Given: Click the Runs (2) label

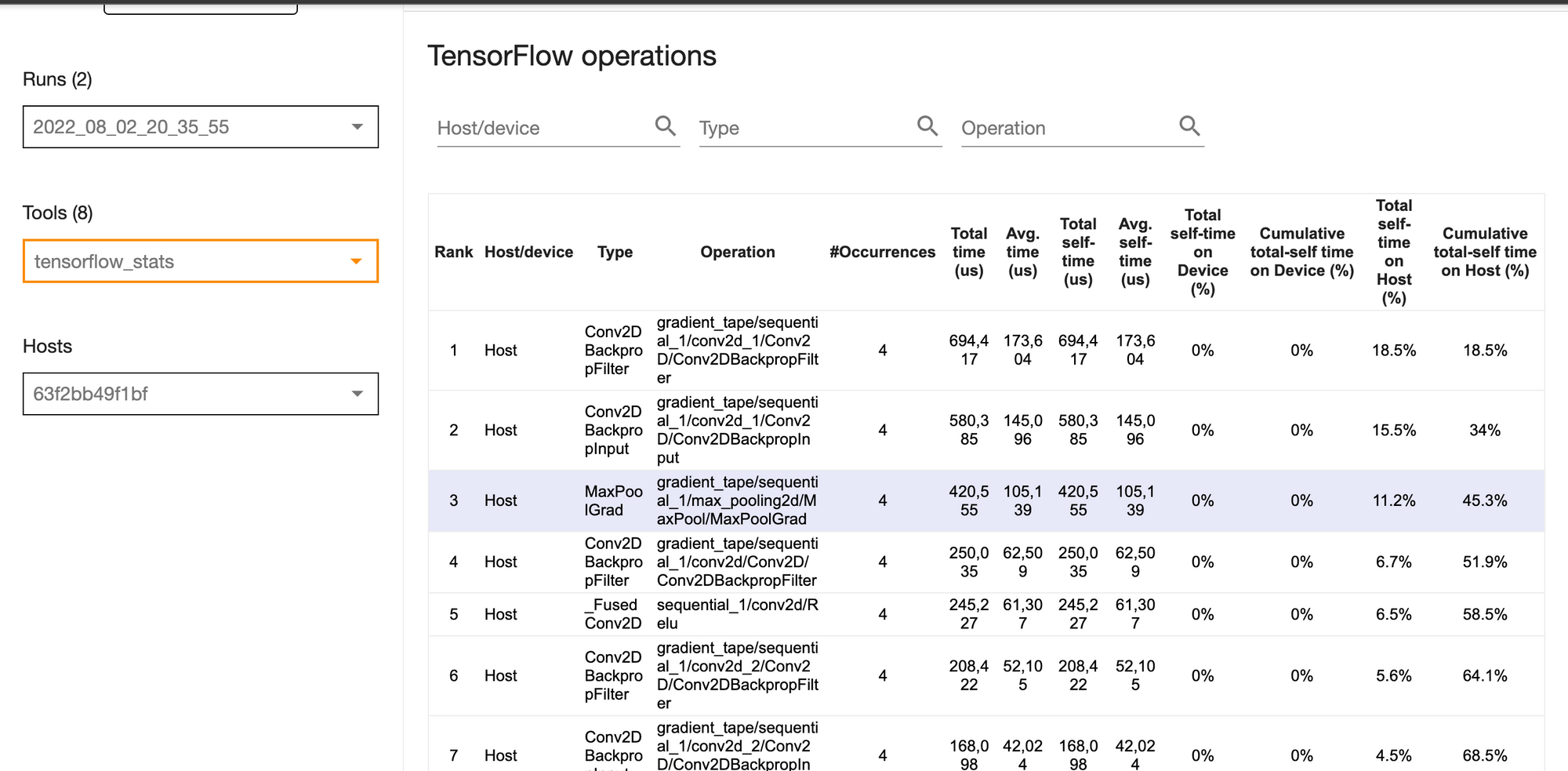Looking at the screenshot, I should [57, 79].
